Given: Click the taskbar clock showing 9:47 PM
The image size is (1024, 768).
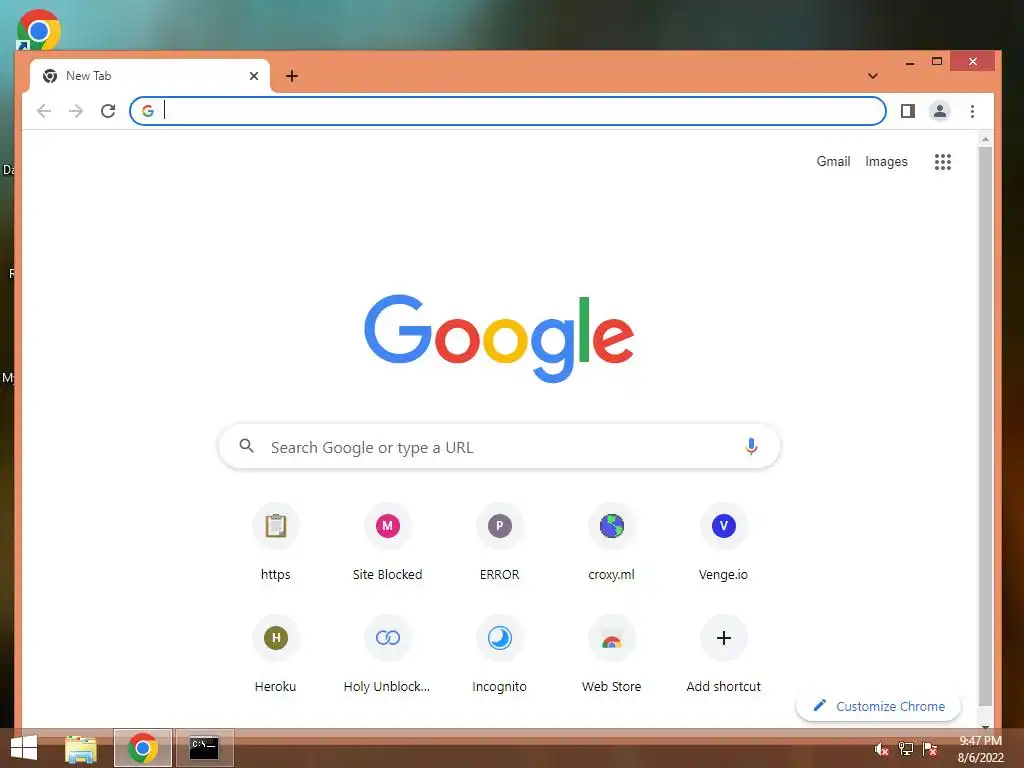Looking at the screenshot, I should [x=980, y=749].
